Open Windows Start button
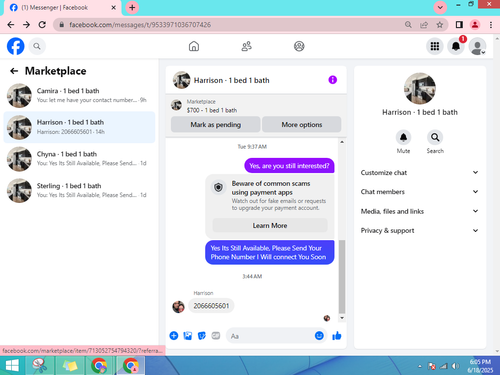This screenshot has width=500, height=375. pos(12,366)
